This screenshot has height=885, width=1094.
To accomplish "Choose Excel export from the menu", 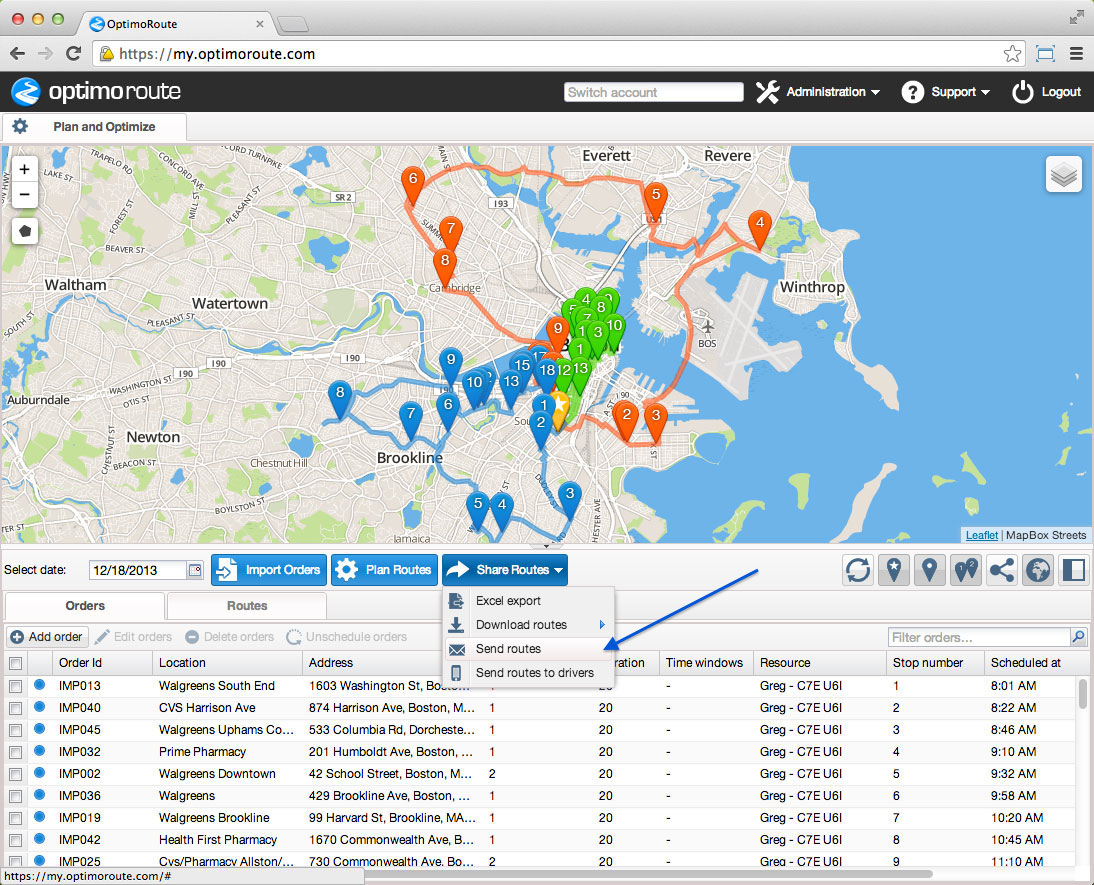I will click(529, 601).
